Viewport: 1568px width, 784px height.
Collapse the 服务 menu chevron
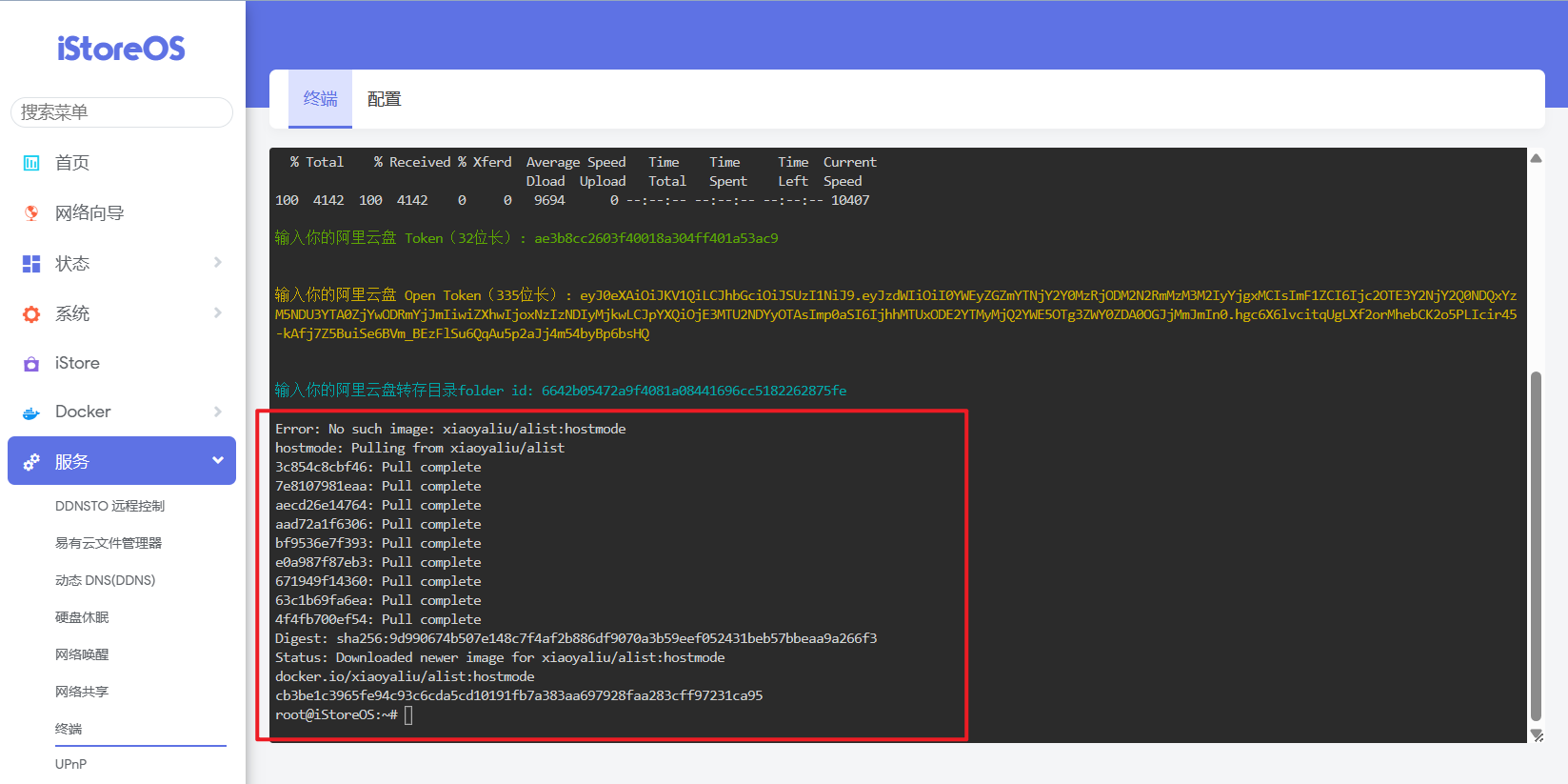[218, 460]
